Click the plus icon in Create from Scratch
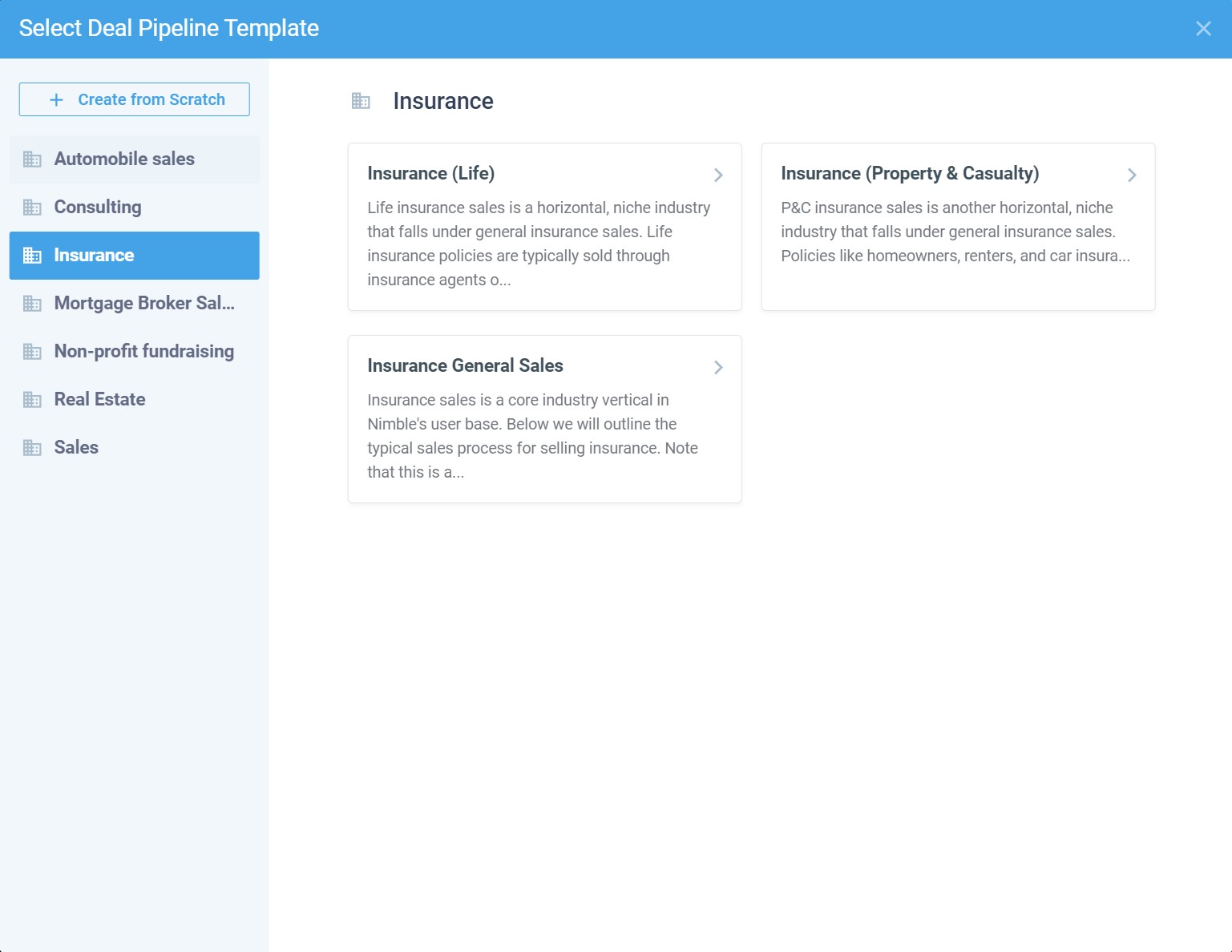This screenshot has height=952, width=1232. click(56, 100)
